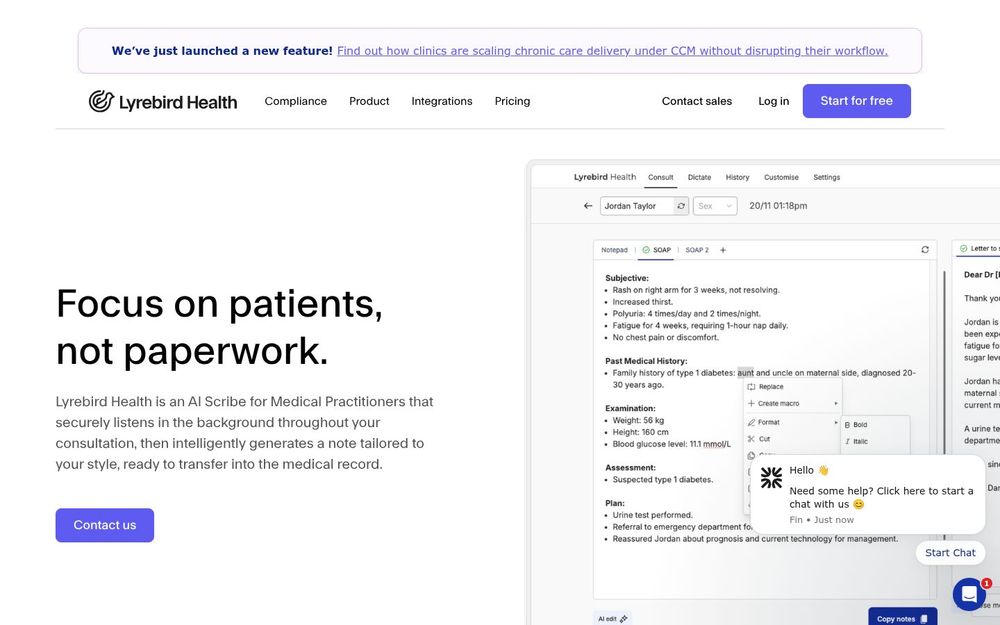Screen dimensions: 1000x625
Task: Click the Past Medical History heading
Action: click(x=646, y=361)
